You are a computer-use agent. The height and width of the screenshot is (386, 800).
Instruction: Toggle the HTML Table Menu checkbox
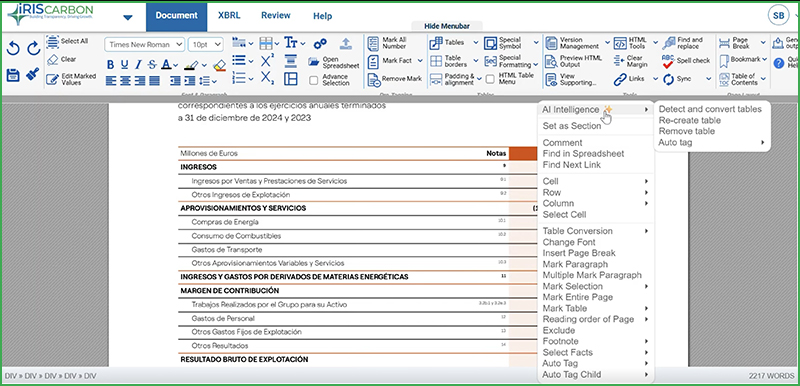(490, 79)
